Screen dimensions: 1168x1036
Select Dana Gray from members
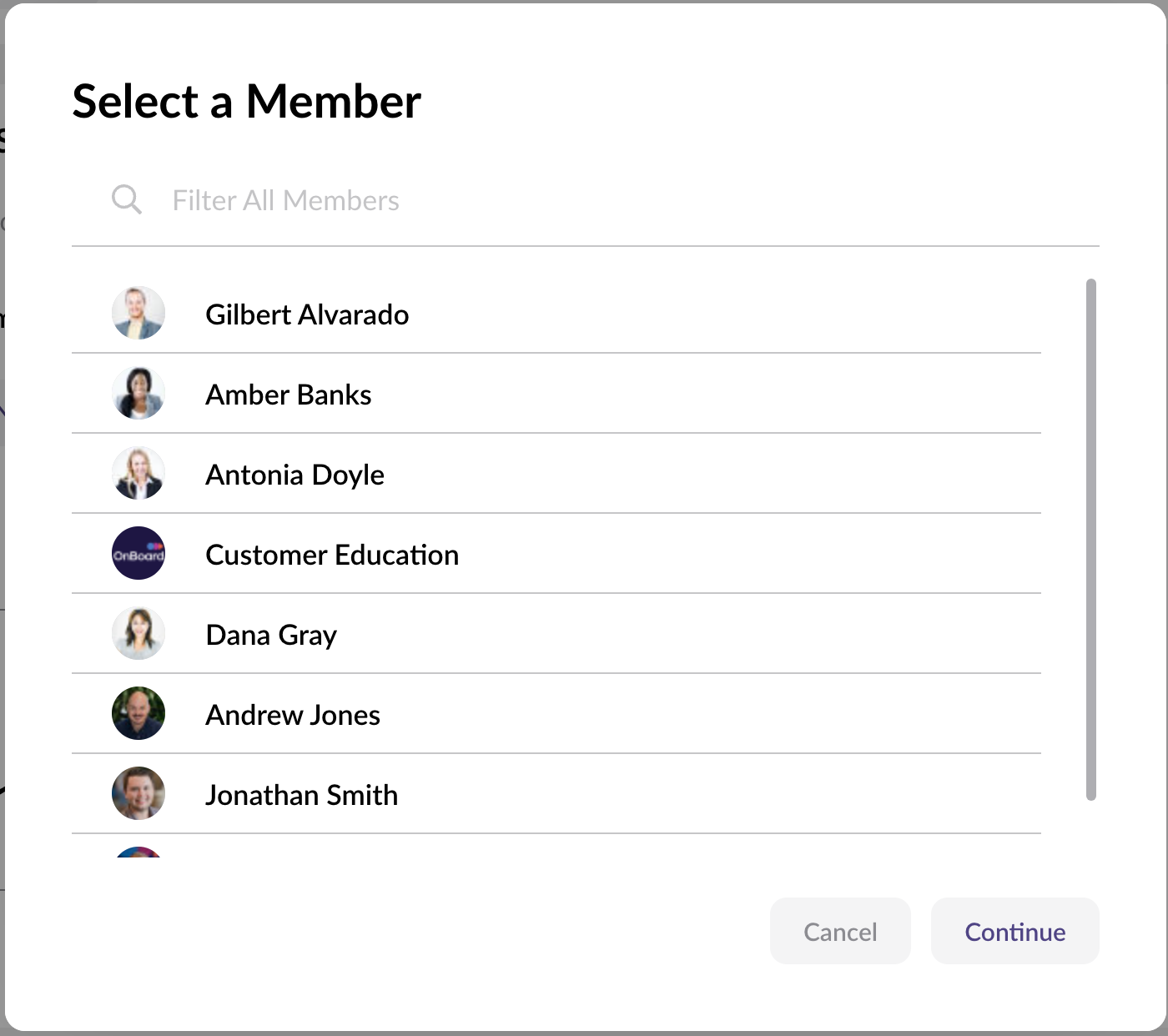click(271, 636)
